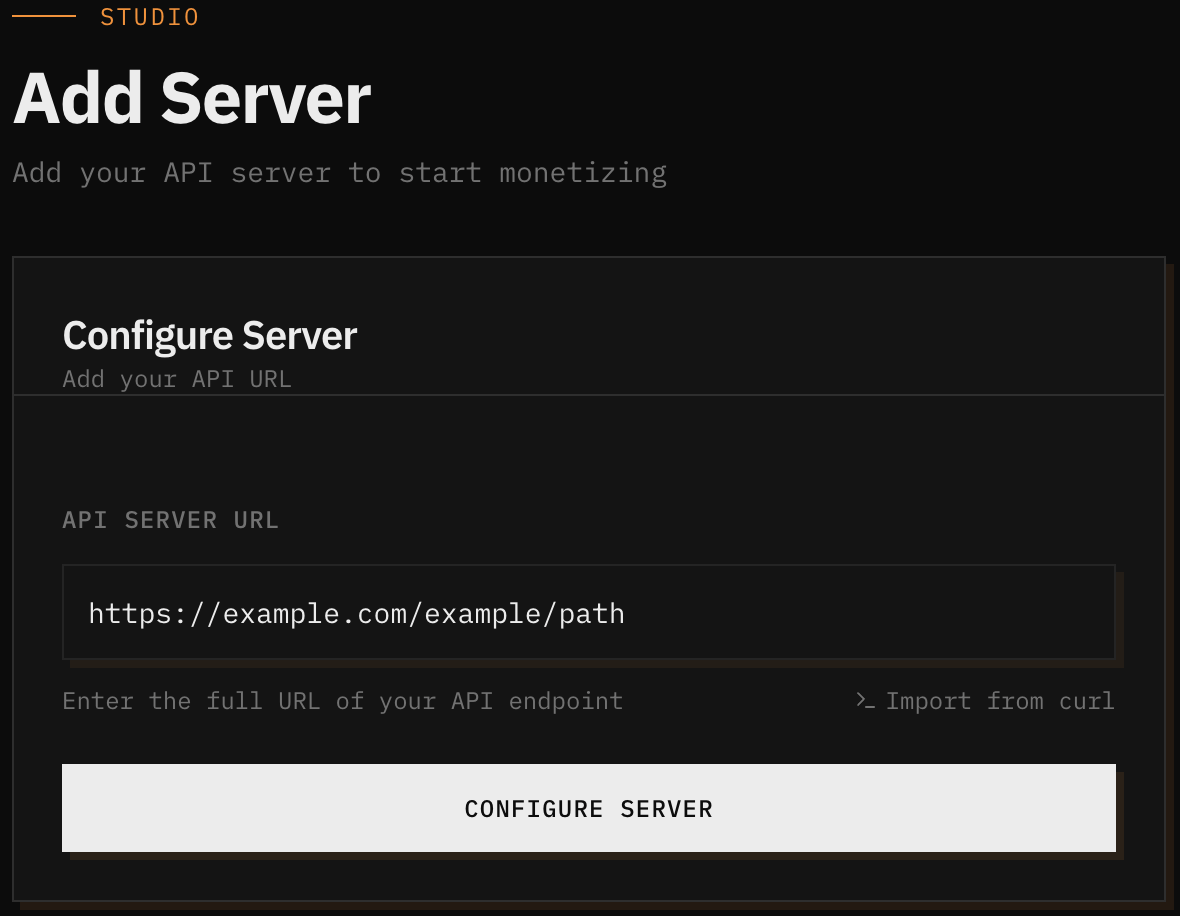This screenshot has width=1180, height=916.
Task: Open Import from curl link
Action: click(985, 701)
